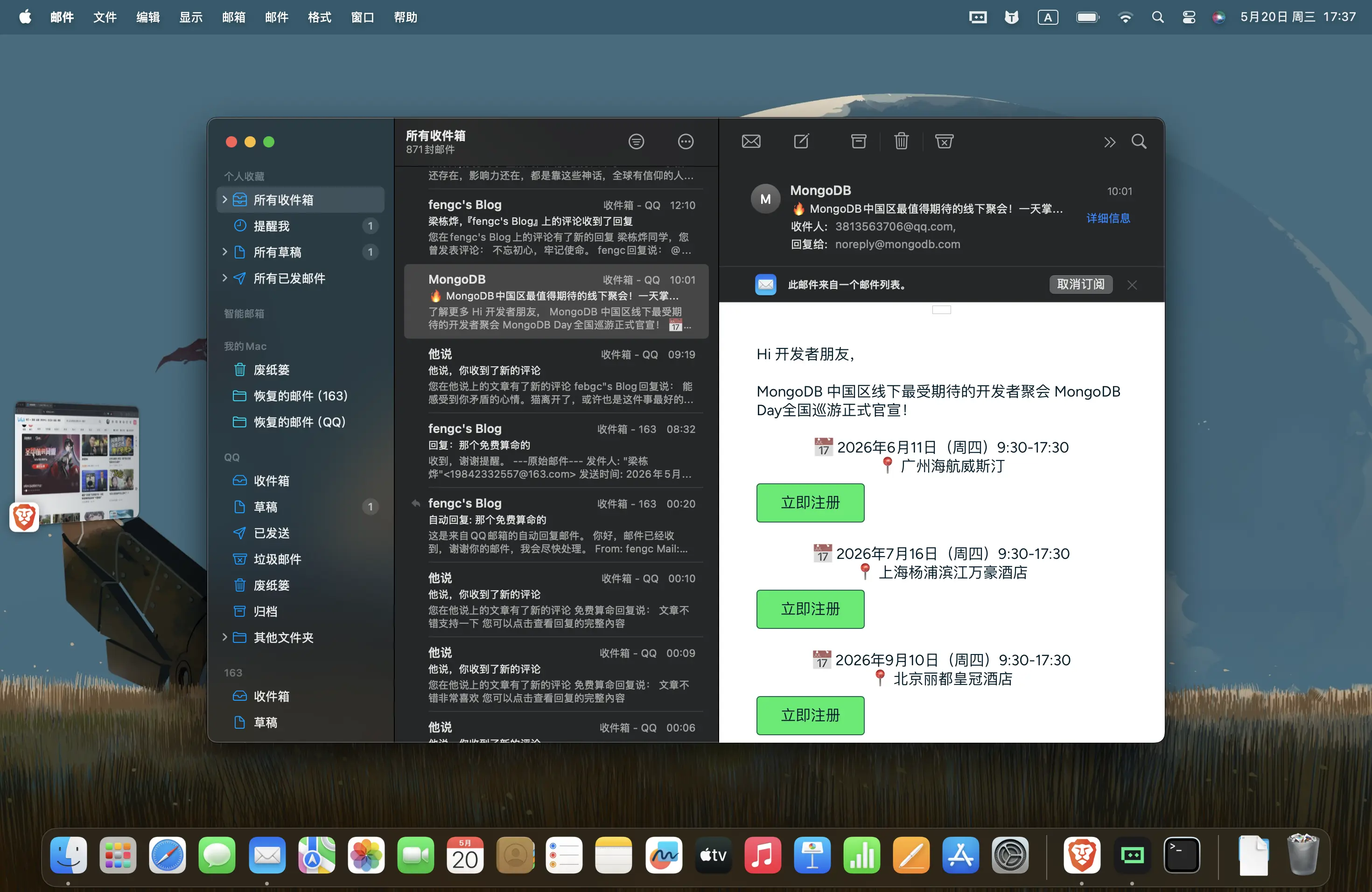Viewport: 1372px width, 892px height.
Task: Expand the 其他文件夹 folder
Action: pyautogui.click(x=224, y=637)
